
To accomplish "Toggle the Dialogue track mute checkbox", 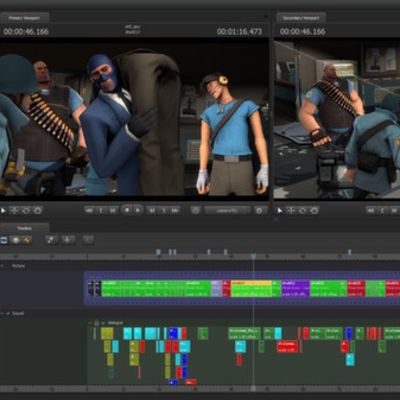I will click(103, 323).
